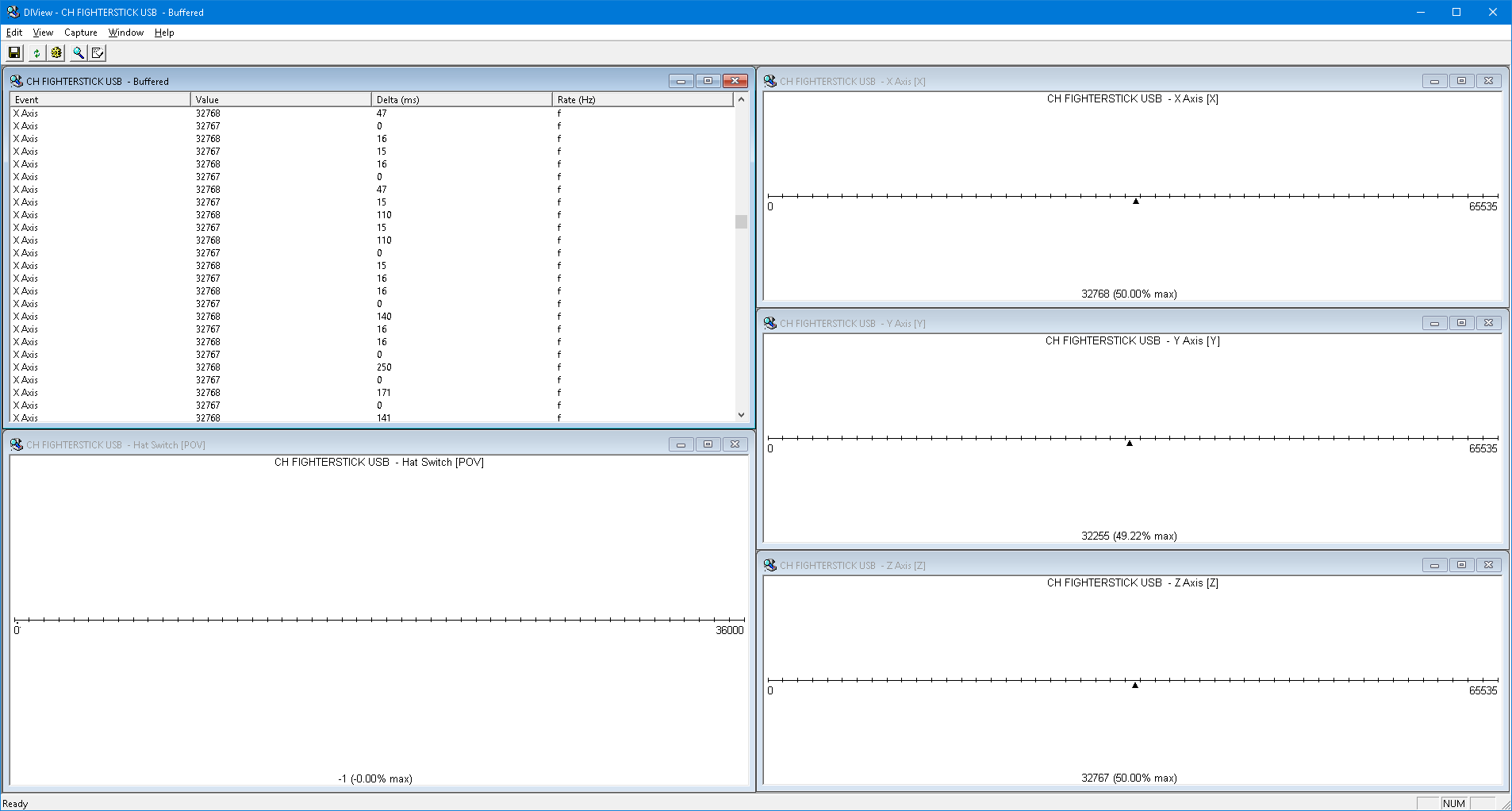The height and width of the screenshot is (811, 1512).
Task: Click the Rate (Hz) column header
Action: tap(643, 99)
